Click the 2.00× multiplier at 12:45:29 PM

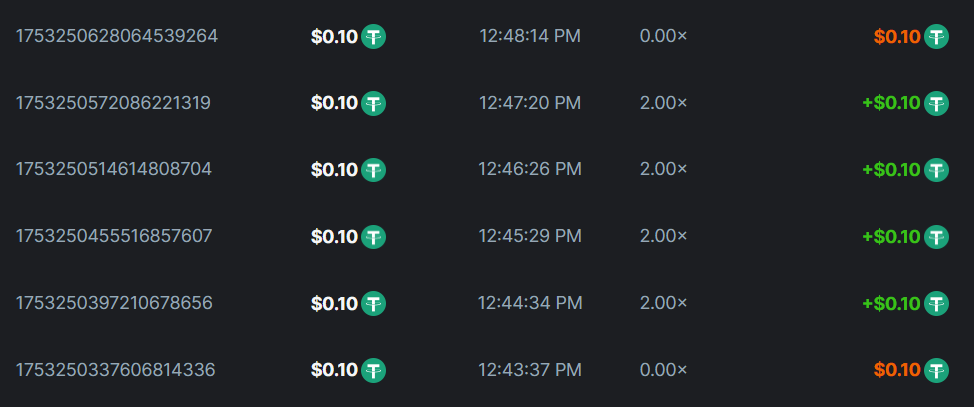tap(664, 237)
